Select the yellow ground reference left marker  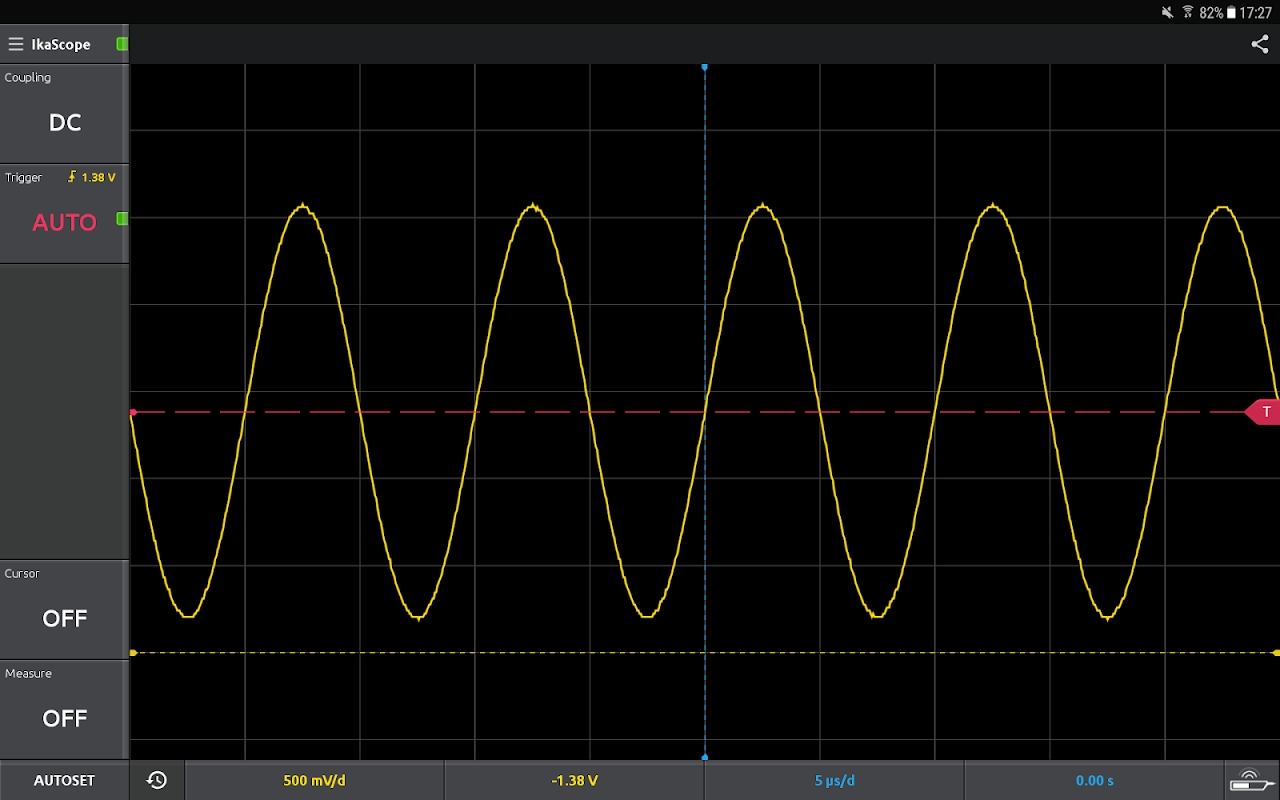tap(133, 652)
